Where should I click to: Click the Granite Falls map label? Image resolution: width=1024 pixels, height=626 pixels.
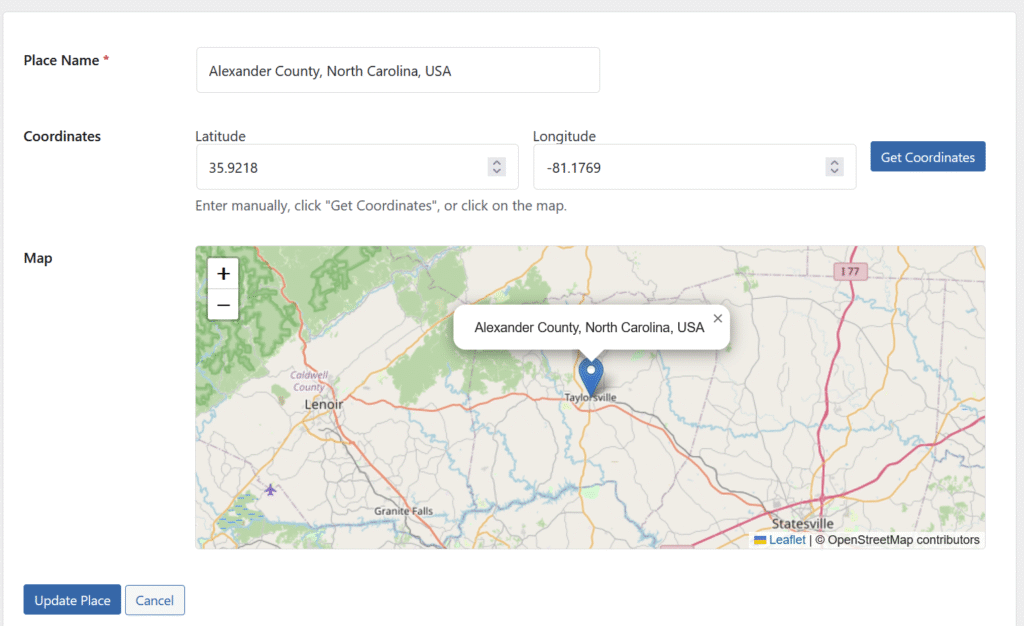click(404, 511)
